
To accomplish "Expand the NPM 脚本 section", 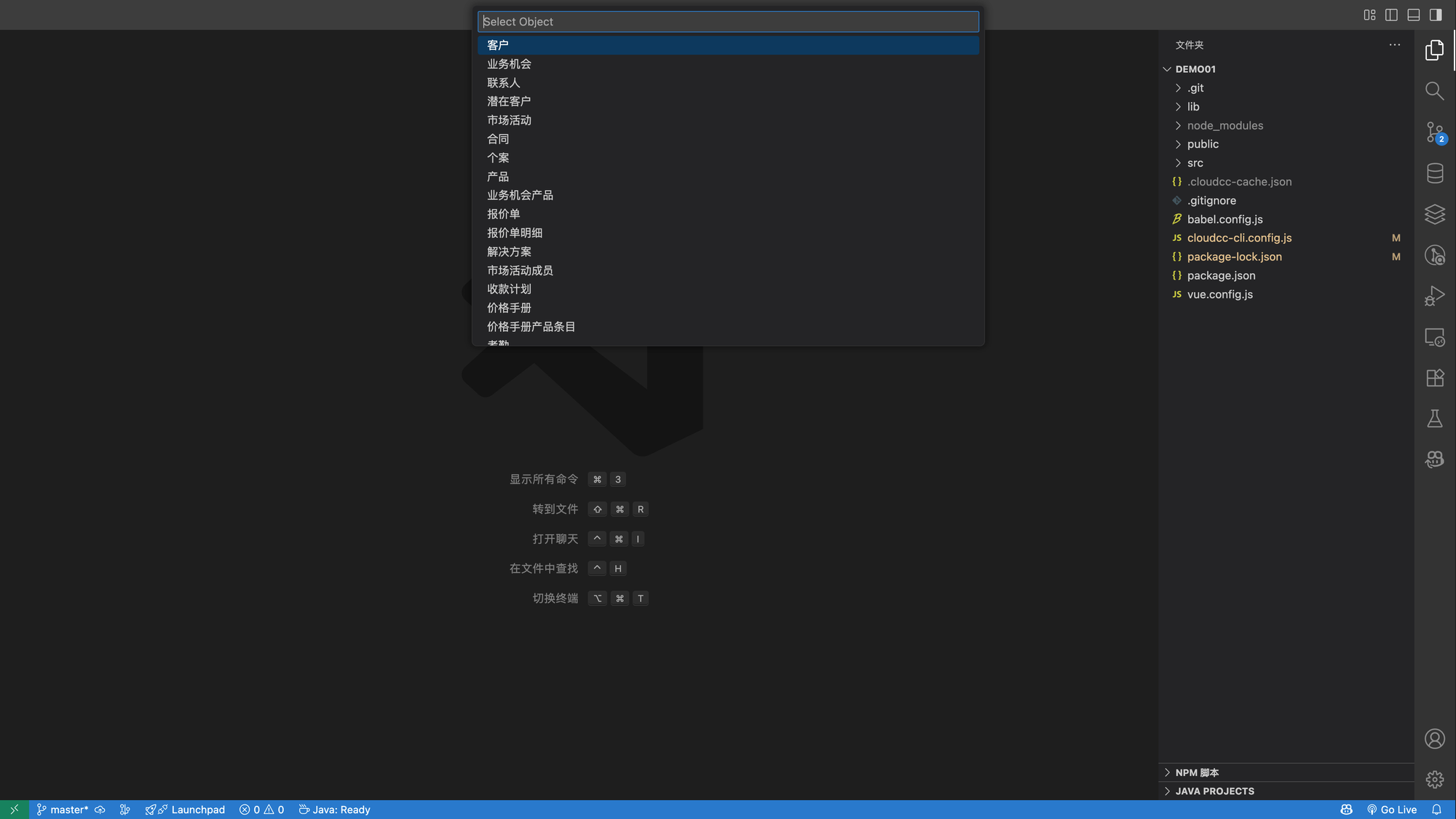I will pos(1197,772).
